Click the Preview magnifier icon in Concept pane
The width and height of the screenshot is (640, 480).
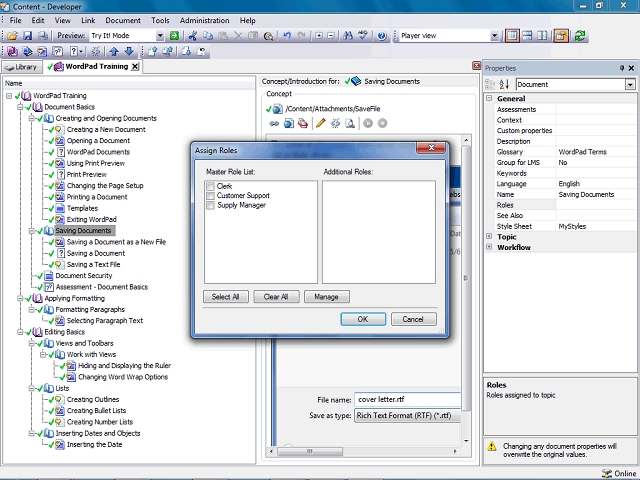pyautogui.click(x=350, y=123)
